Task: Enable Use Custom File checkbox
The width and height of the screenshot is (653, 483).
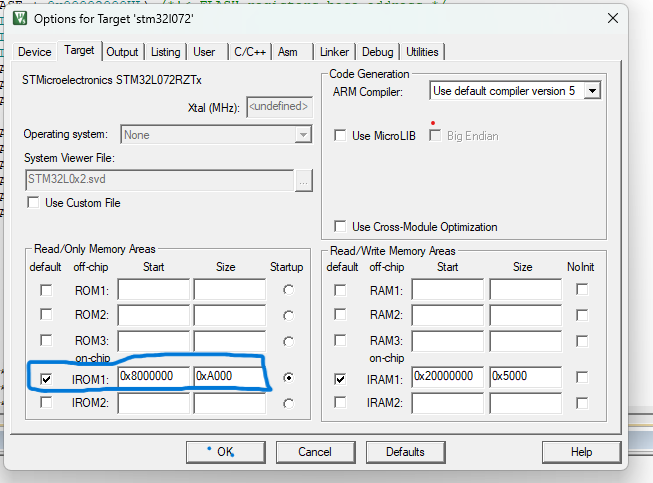Action: 33,202
